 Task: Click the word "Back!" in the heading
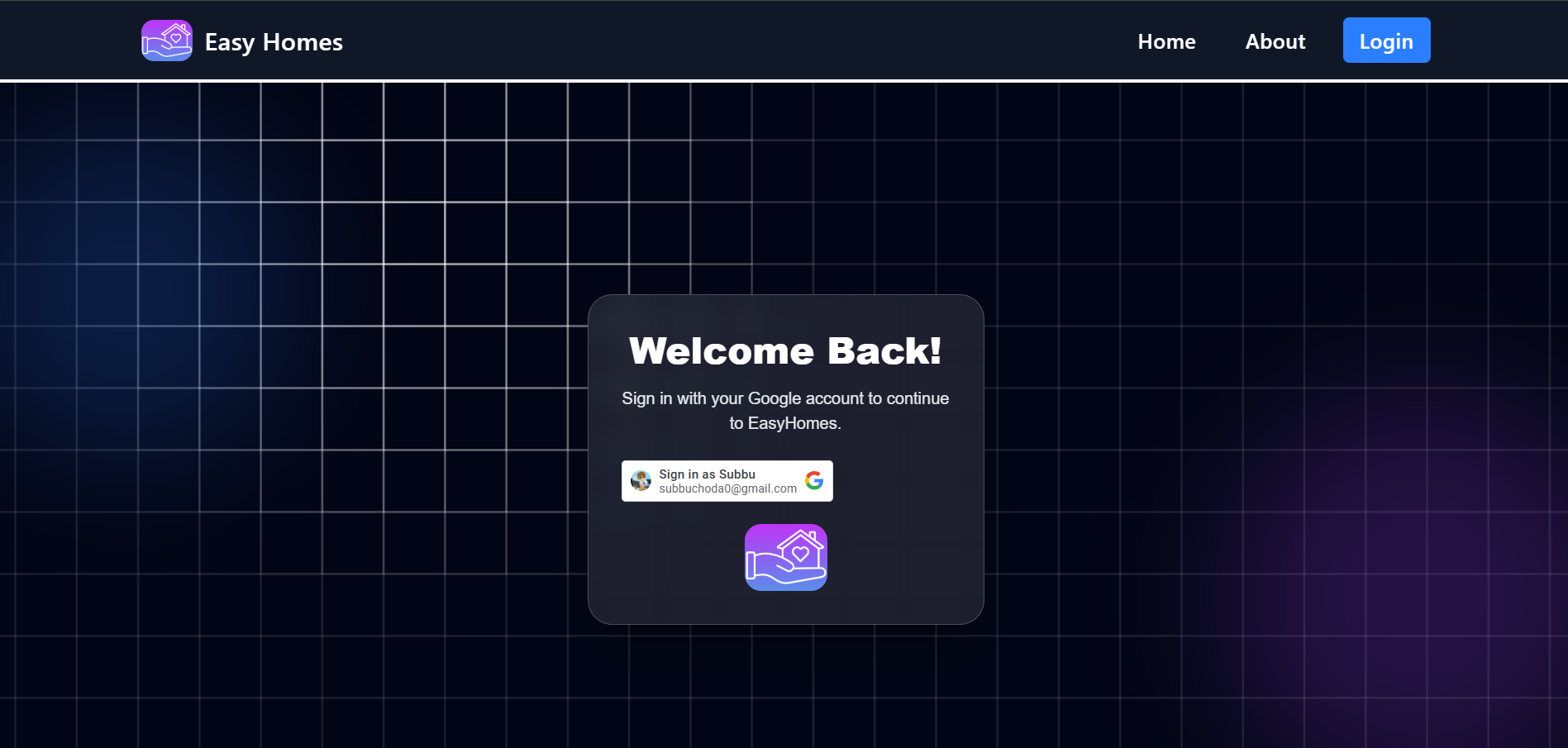[884, 350]
